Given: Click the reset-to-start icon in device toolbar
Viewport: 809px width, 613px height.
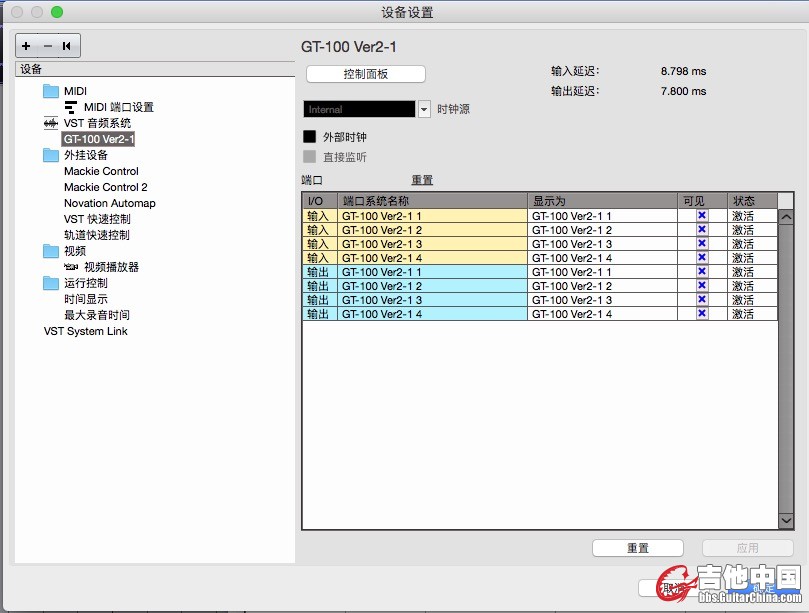Looking at the screenshot, I should coord(67,46).
